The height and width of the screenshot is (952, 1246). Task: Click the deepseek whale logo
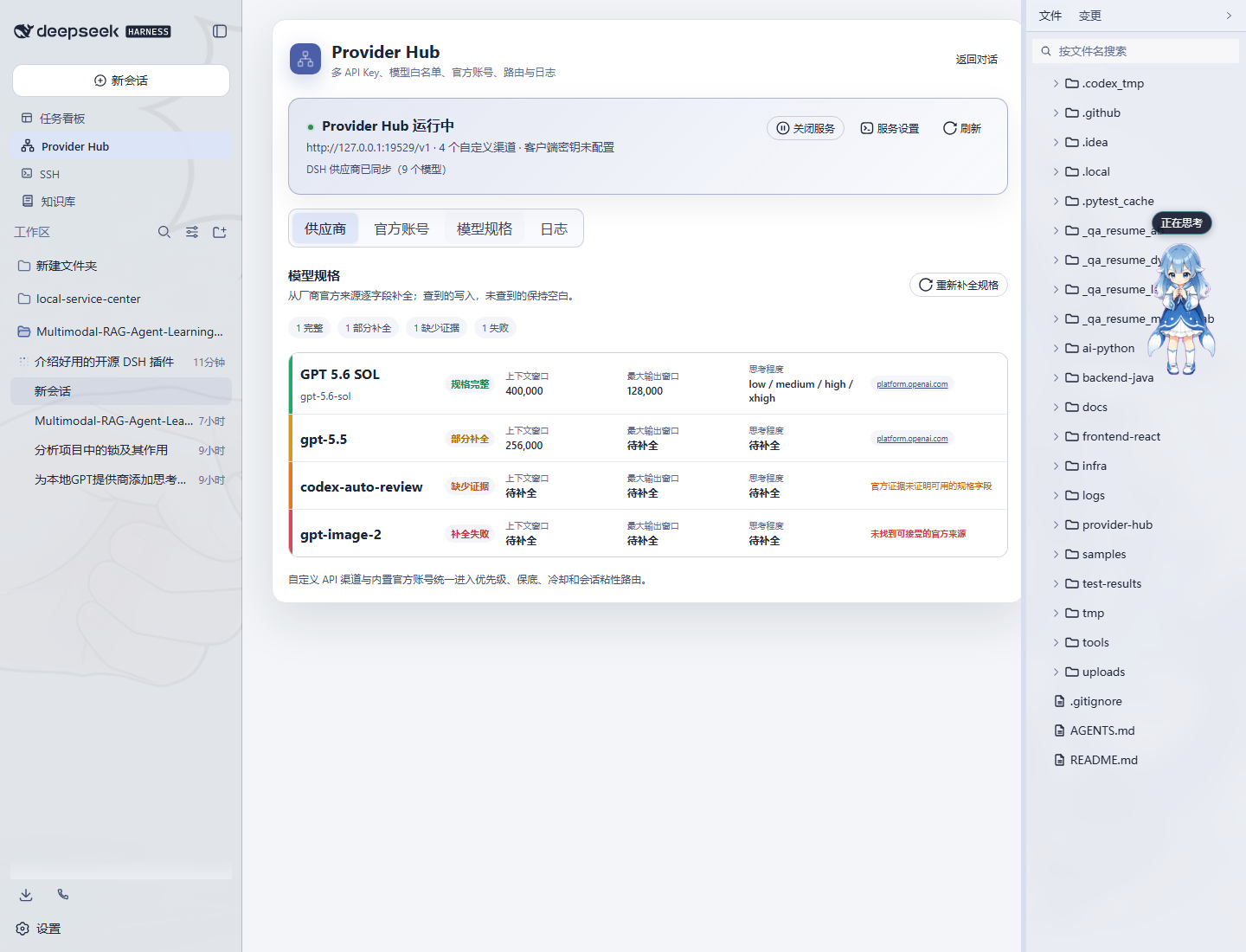(x=23, y=31)
